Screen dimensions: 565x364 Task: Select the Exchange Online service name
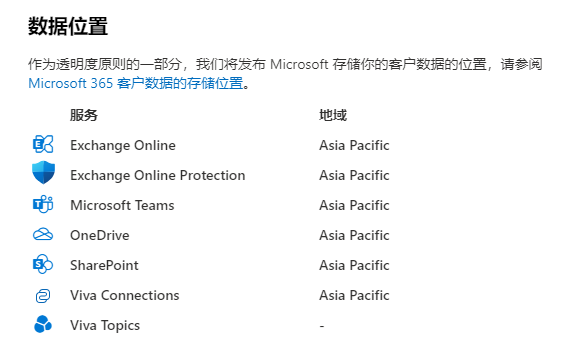pos(123,145)
